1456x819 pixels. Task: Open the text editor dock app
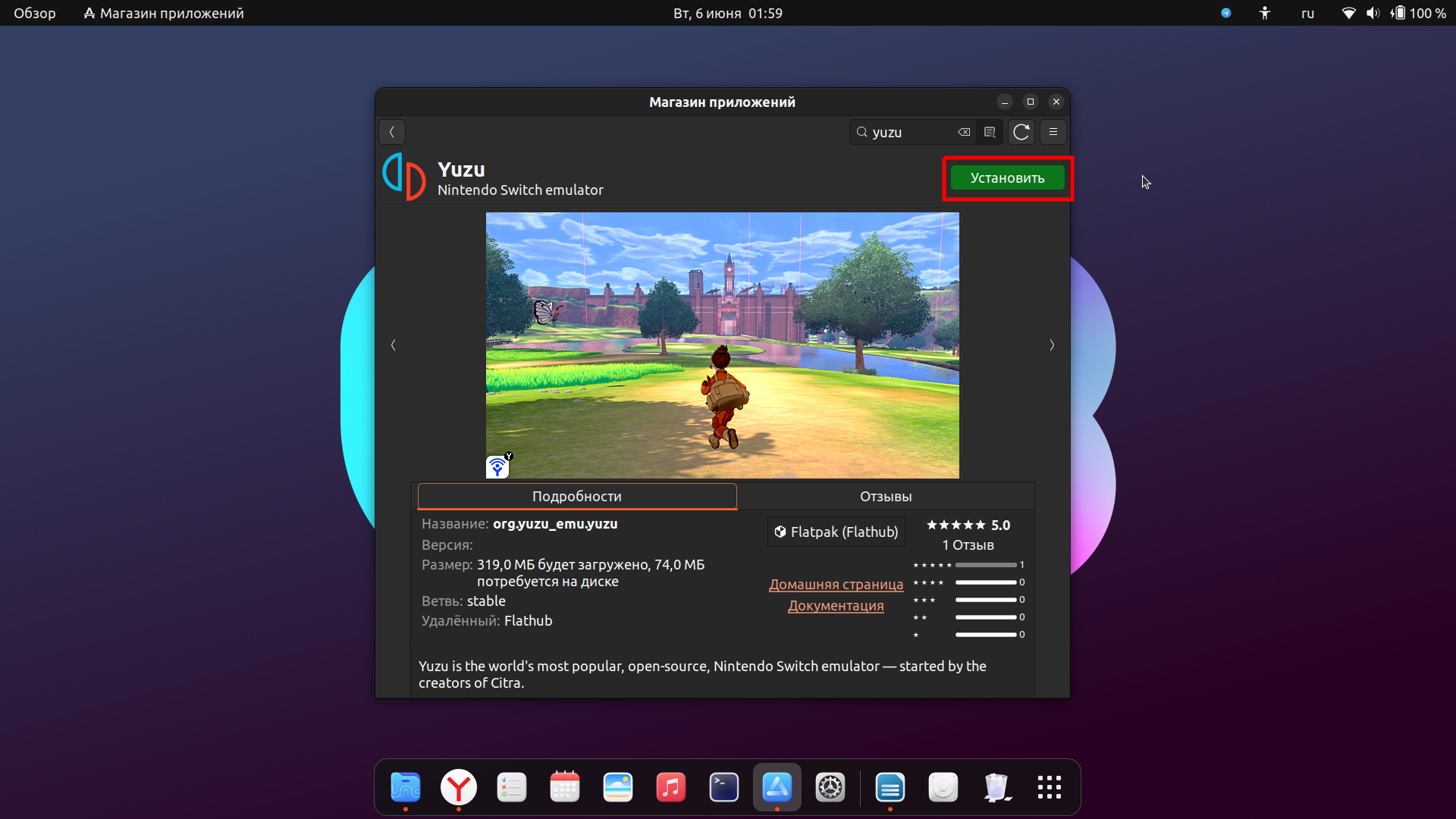[890, 787]
